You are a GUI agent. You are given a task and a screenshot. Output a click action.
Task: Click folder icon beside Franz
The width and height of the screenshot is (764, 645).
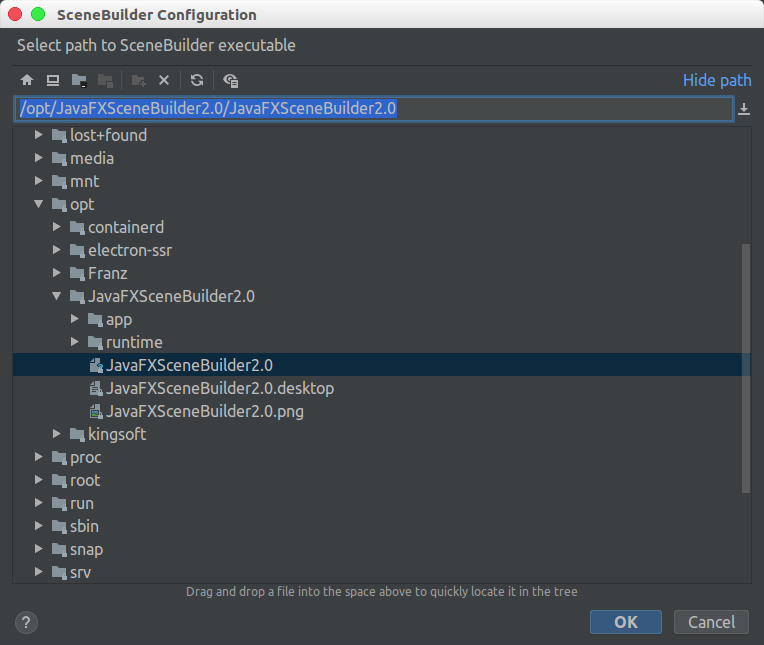coord(77,273)
